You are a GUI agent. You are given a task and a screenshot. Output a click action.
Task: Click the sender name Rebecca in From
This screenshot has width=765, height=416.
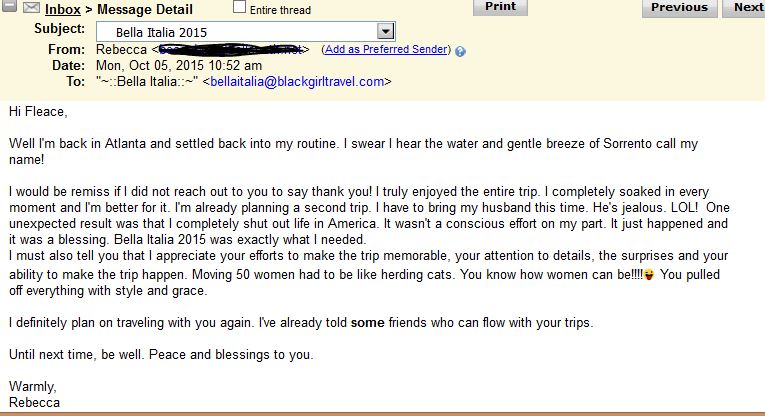[x=121, y=49]
